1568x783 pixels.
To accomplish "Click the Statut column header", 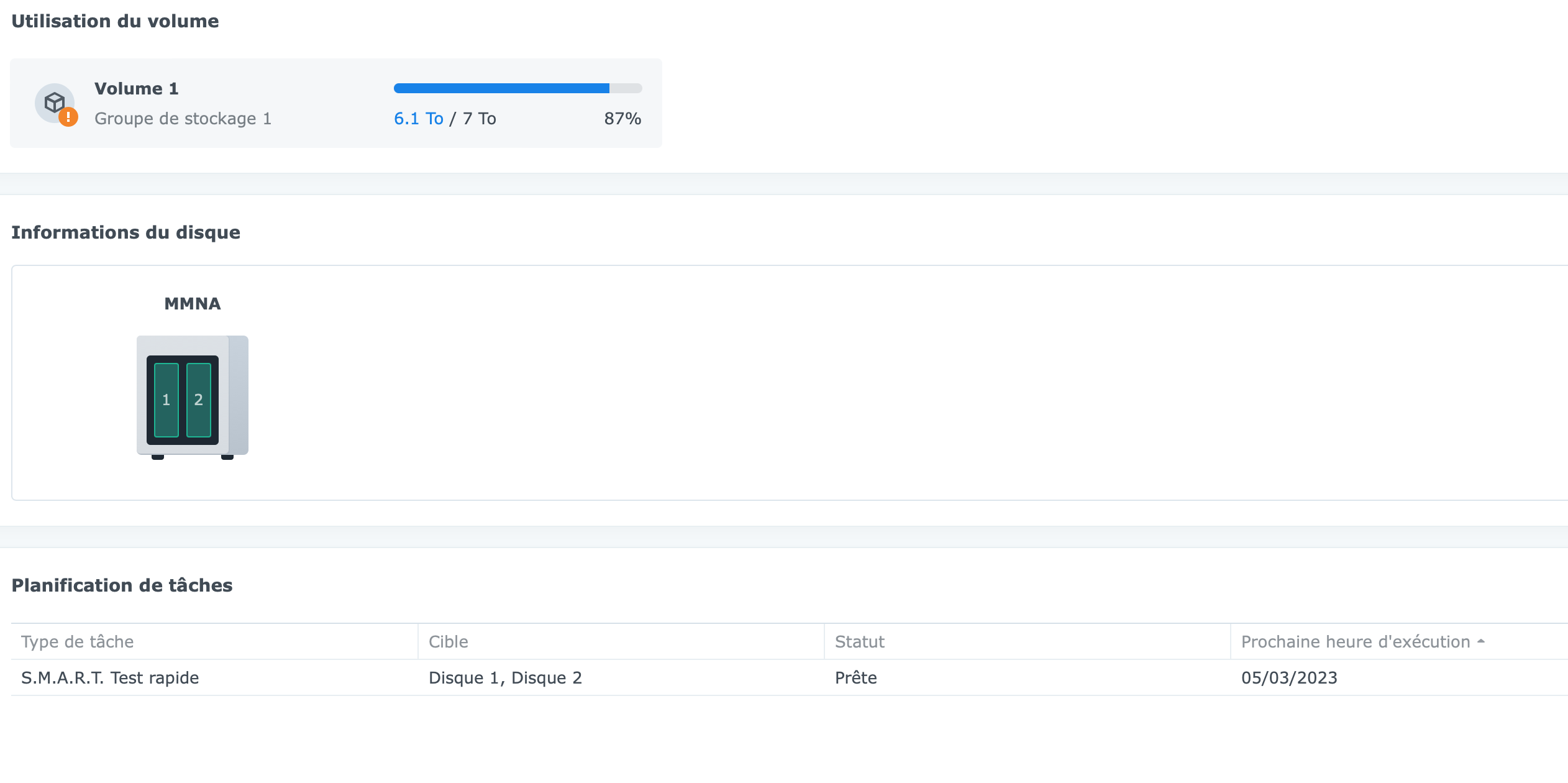I will click(x=860, y=642).
